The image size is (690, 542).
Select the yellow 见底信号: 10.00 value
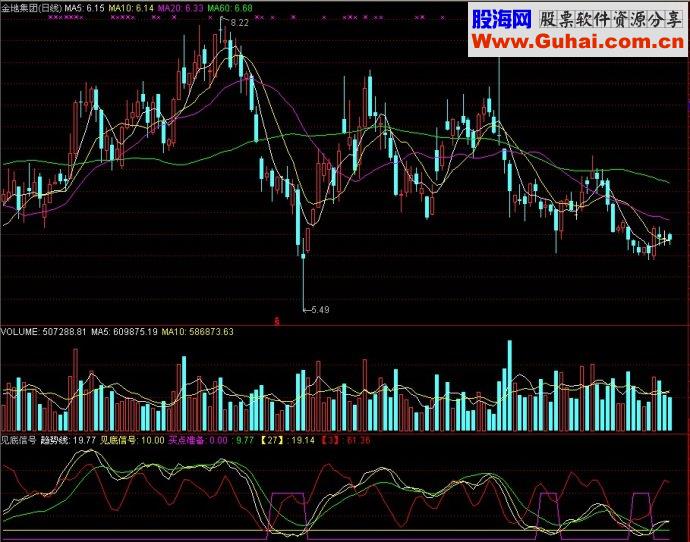pyautogui.click(x=132, y=440)
